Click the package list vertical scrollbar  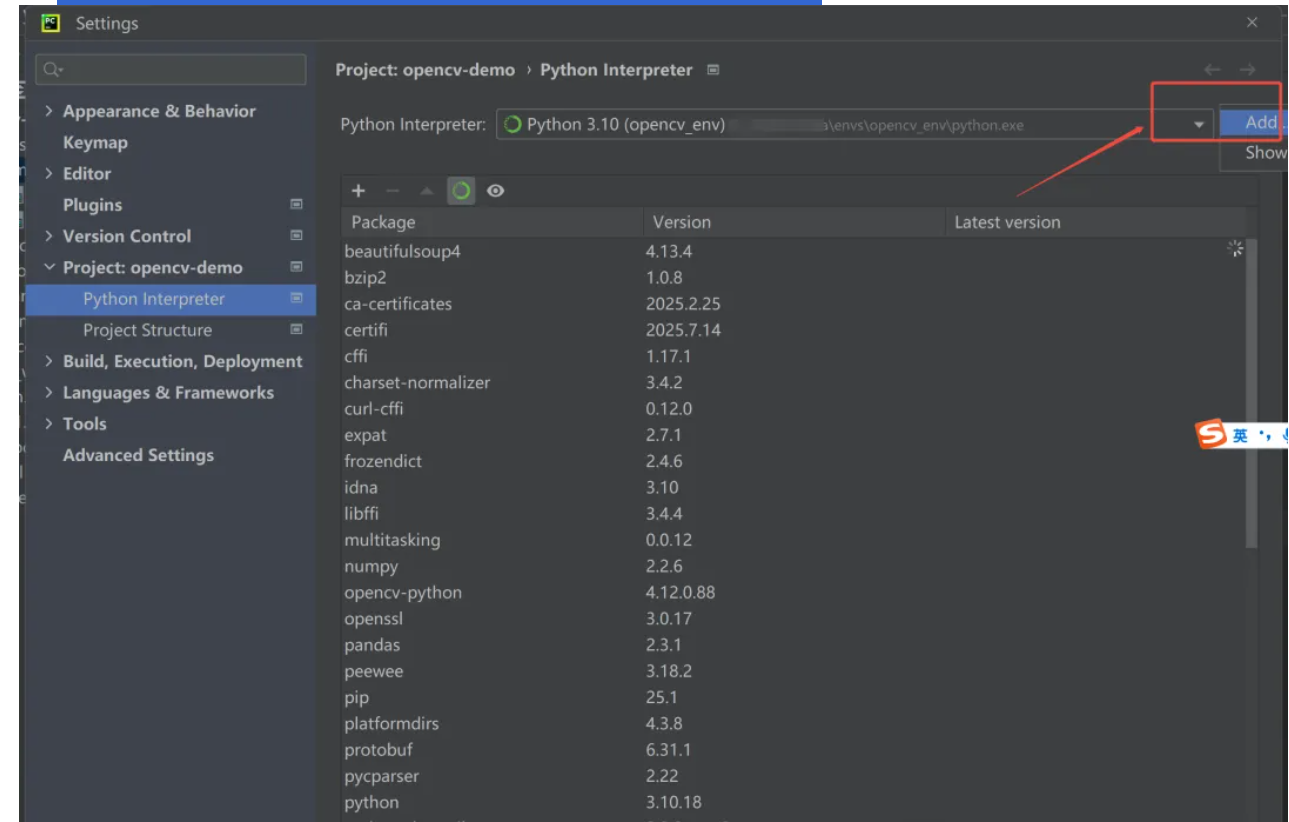1252,393
